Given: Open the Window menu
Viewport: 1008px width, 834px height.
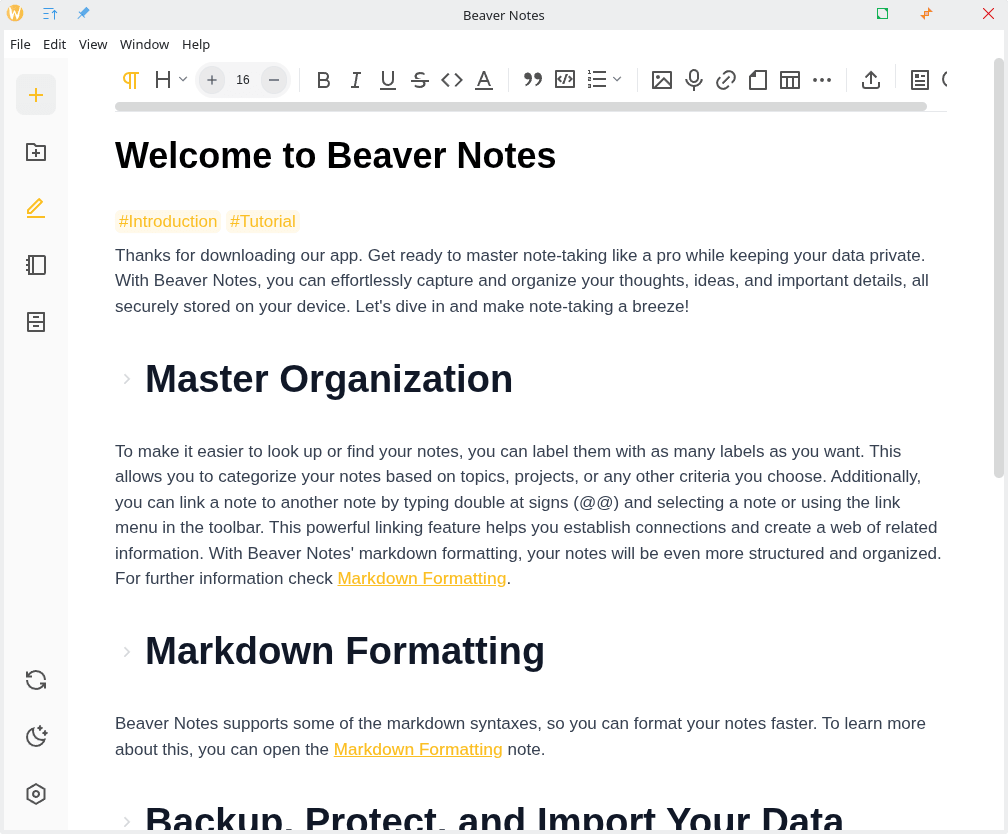Looking at the screenshot, I should [x=144, y=44].
